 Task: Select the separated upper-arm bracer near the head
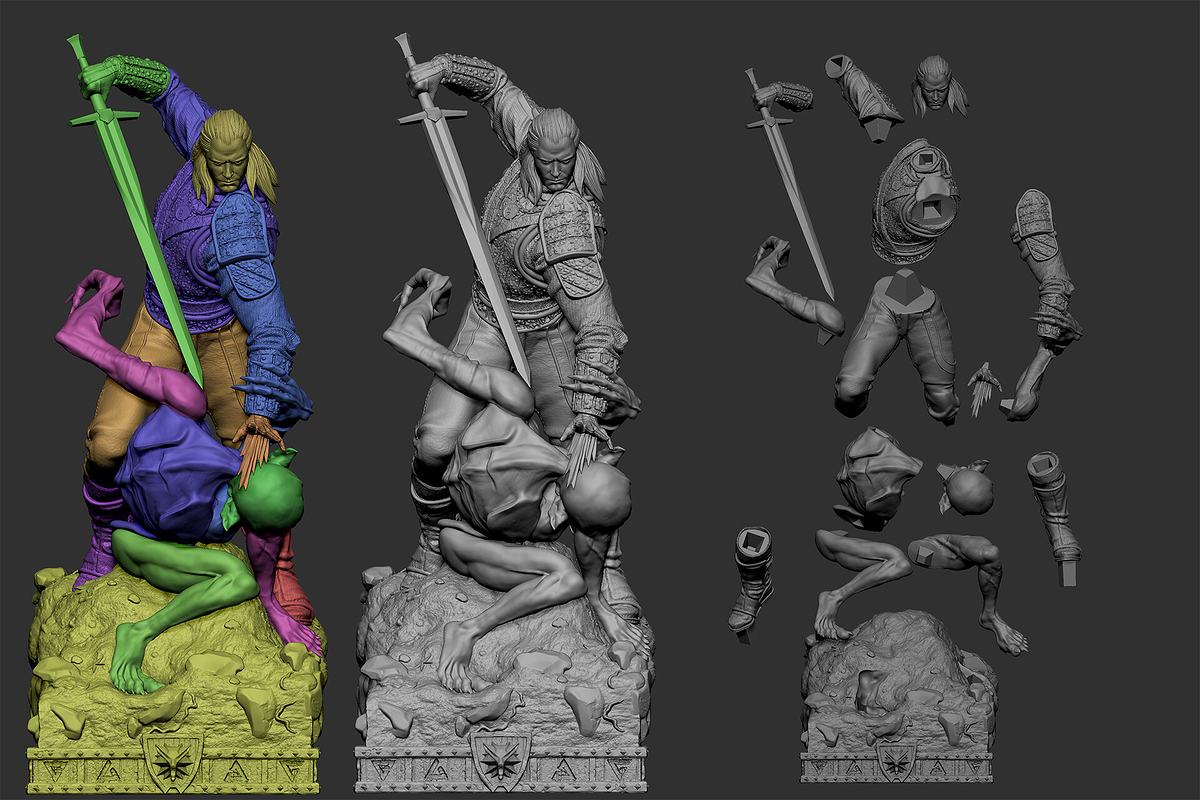864,98
